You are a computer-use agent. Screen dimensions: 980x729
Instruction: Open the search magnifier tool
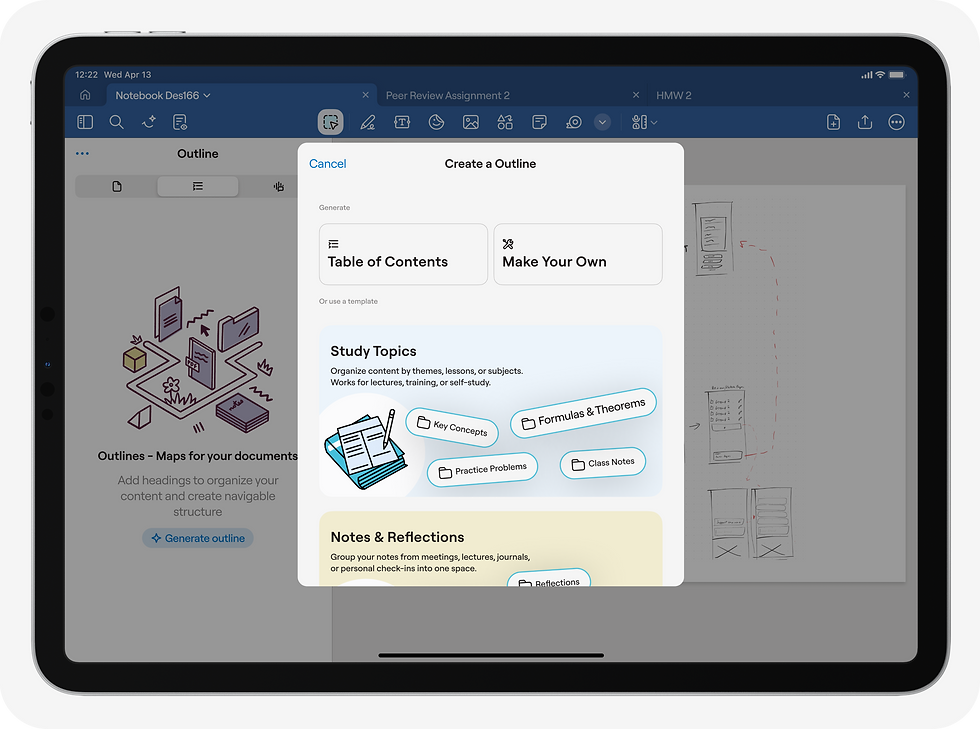tap(116, 122)
